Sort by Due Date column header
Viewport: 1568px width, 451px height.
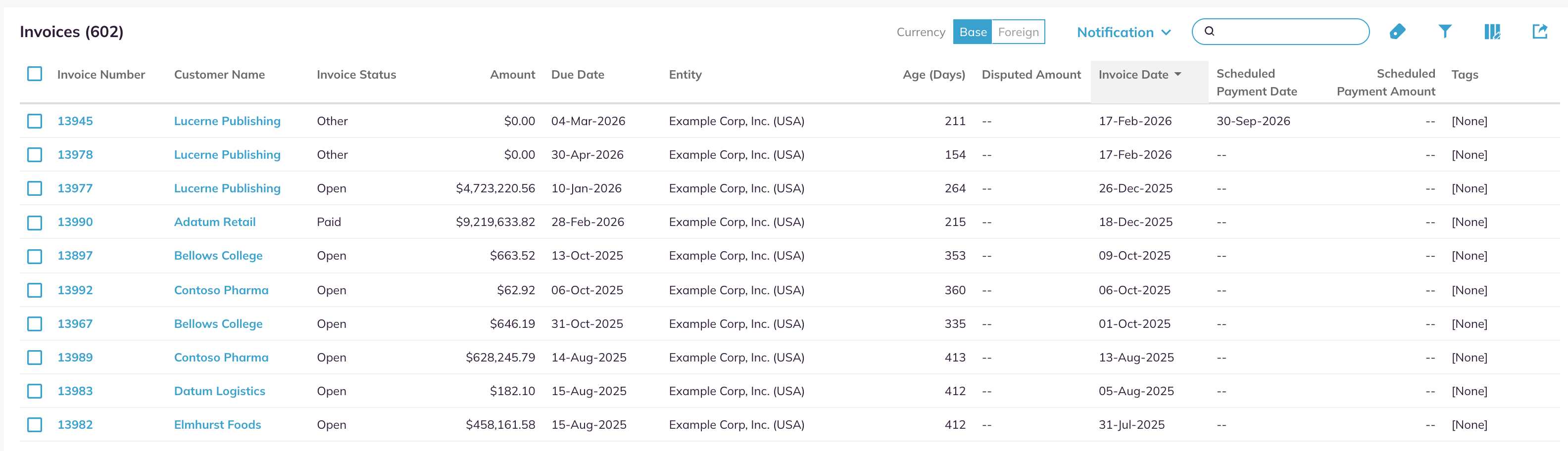578,74
